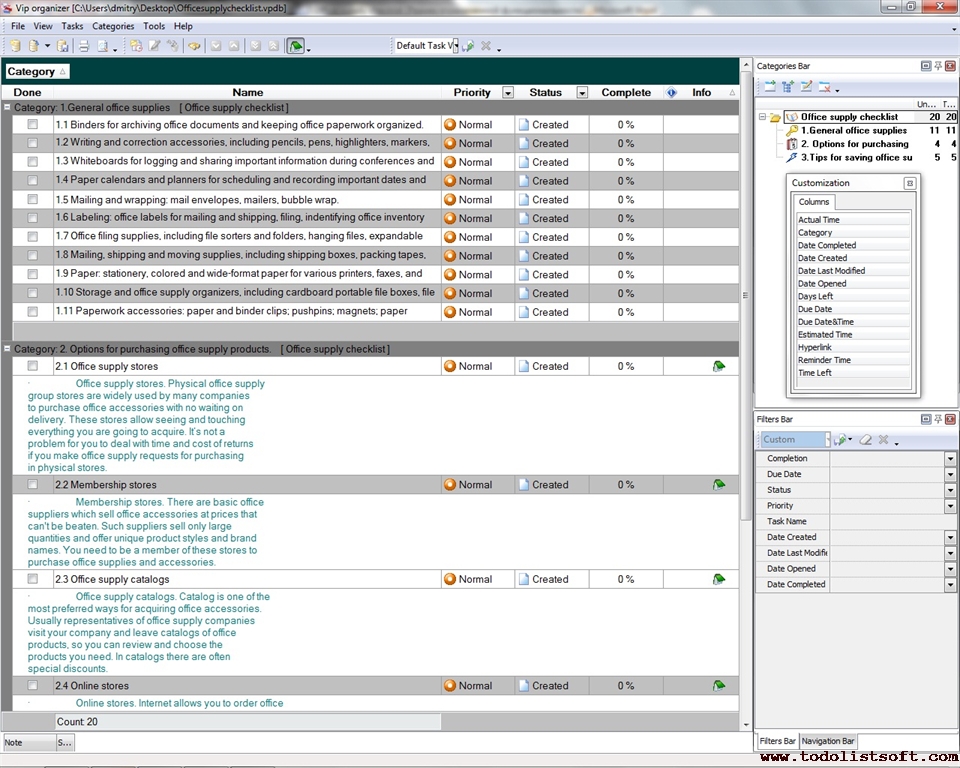This screenshot has width=960, height=768.
Task: Click the Task Name filter input field
Action: 893,521
